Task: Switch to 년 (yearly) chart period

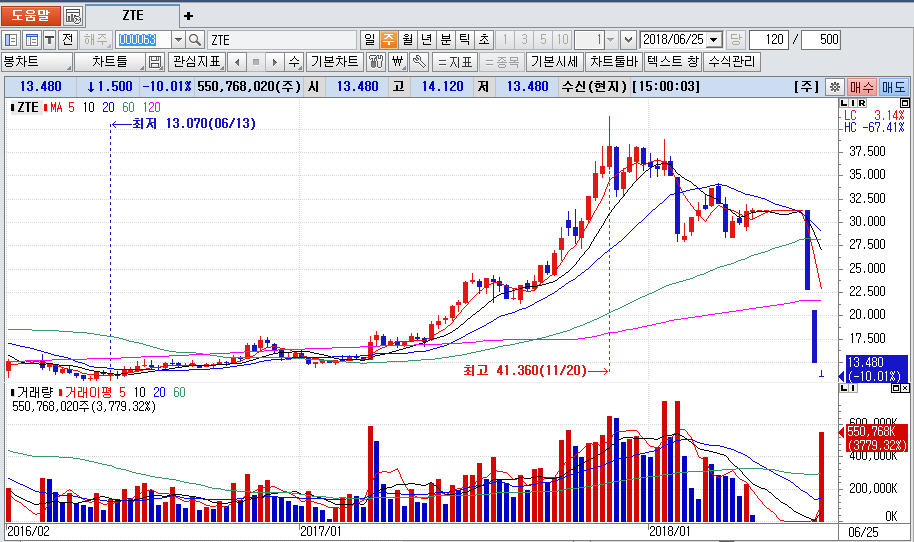Action: coord(427,40)
